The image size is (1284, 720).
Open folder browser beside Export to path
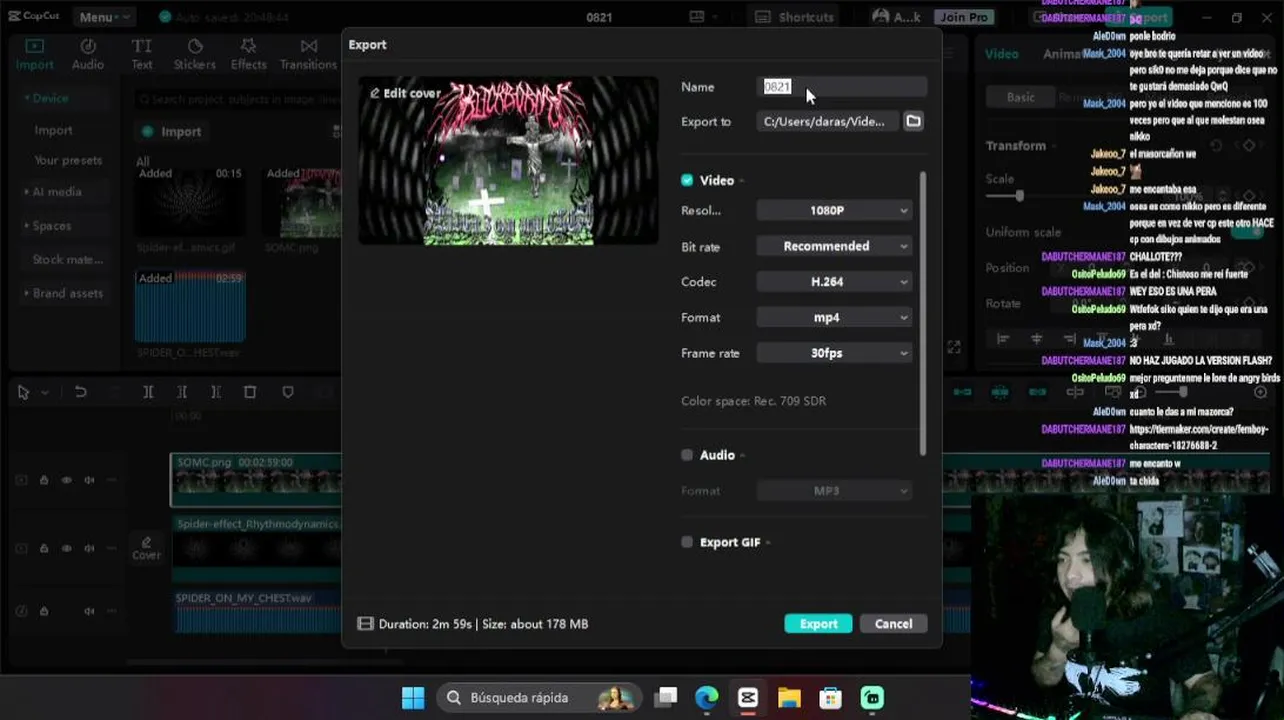[x=913, y=121]
